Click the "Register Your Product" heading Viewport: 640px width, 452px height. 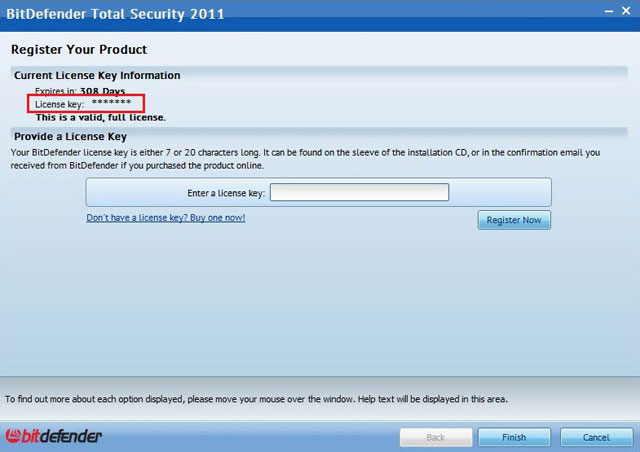coord(79,49)
